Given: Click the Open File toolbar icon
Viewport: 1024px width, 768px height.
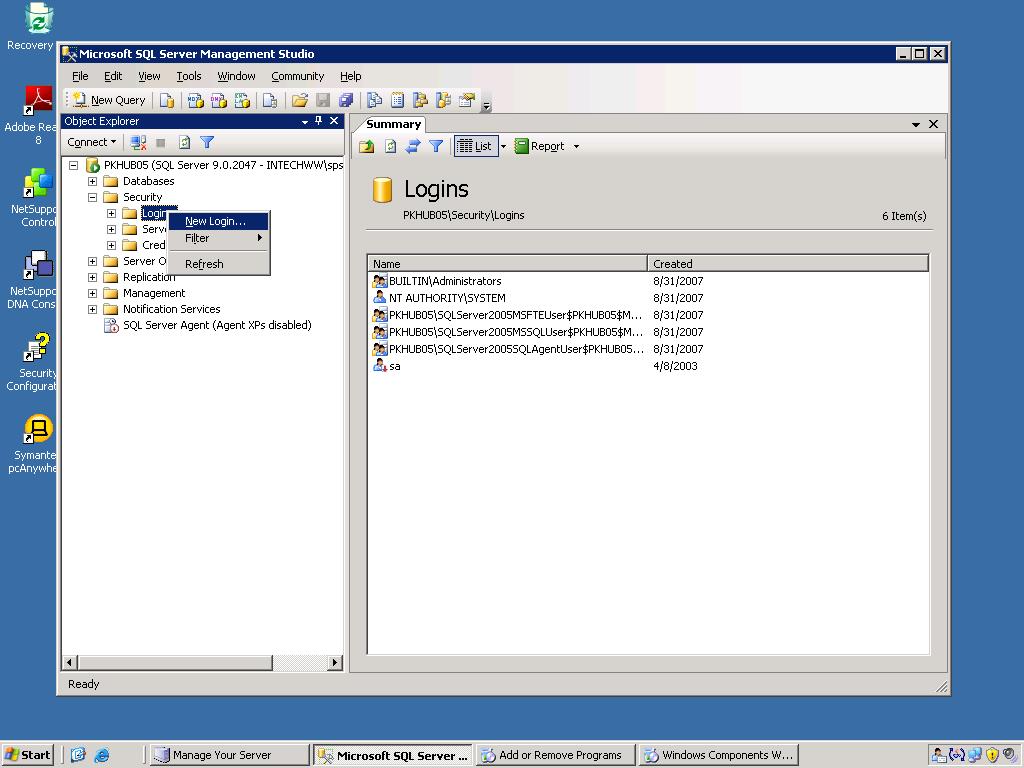Looking at the screenshot, I should click(x=300, y=100).
